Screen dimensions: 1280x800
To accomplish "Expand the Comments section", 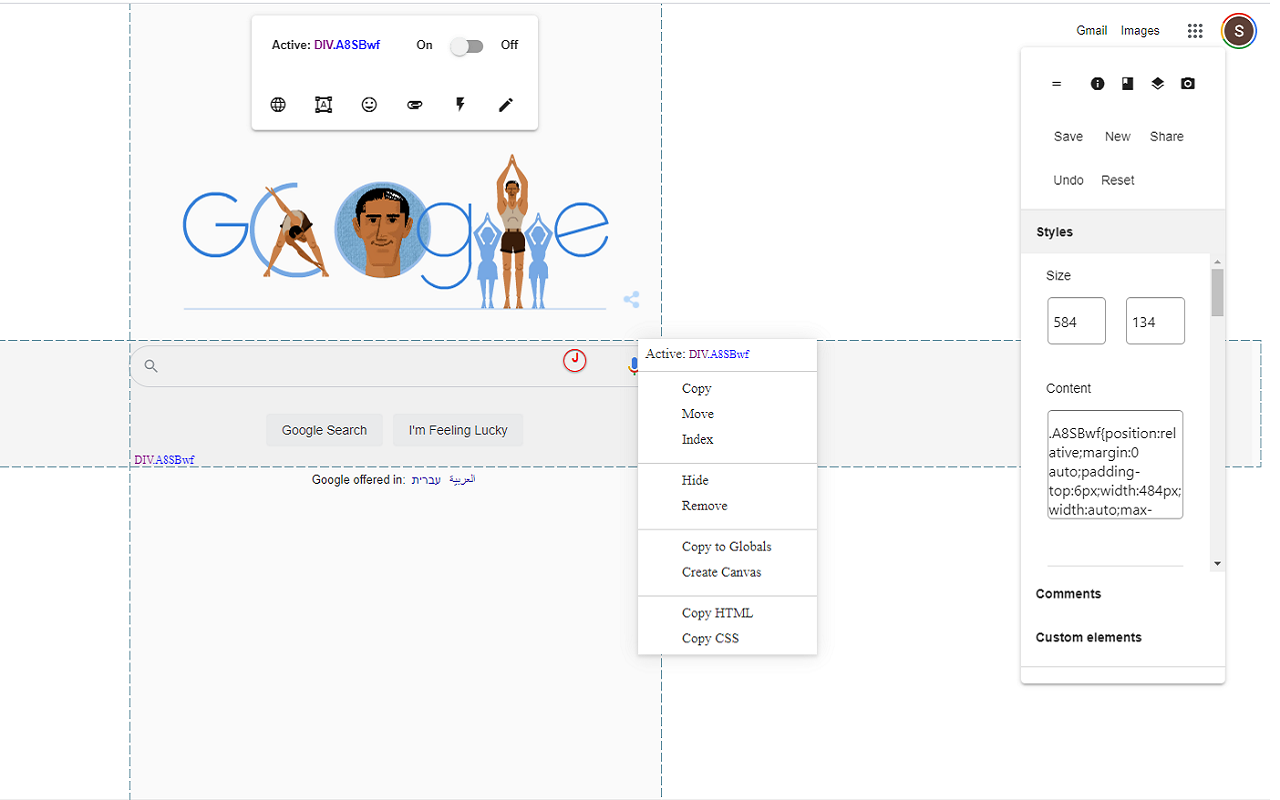I will point(1068,594).
